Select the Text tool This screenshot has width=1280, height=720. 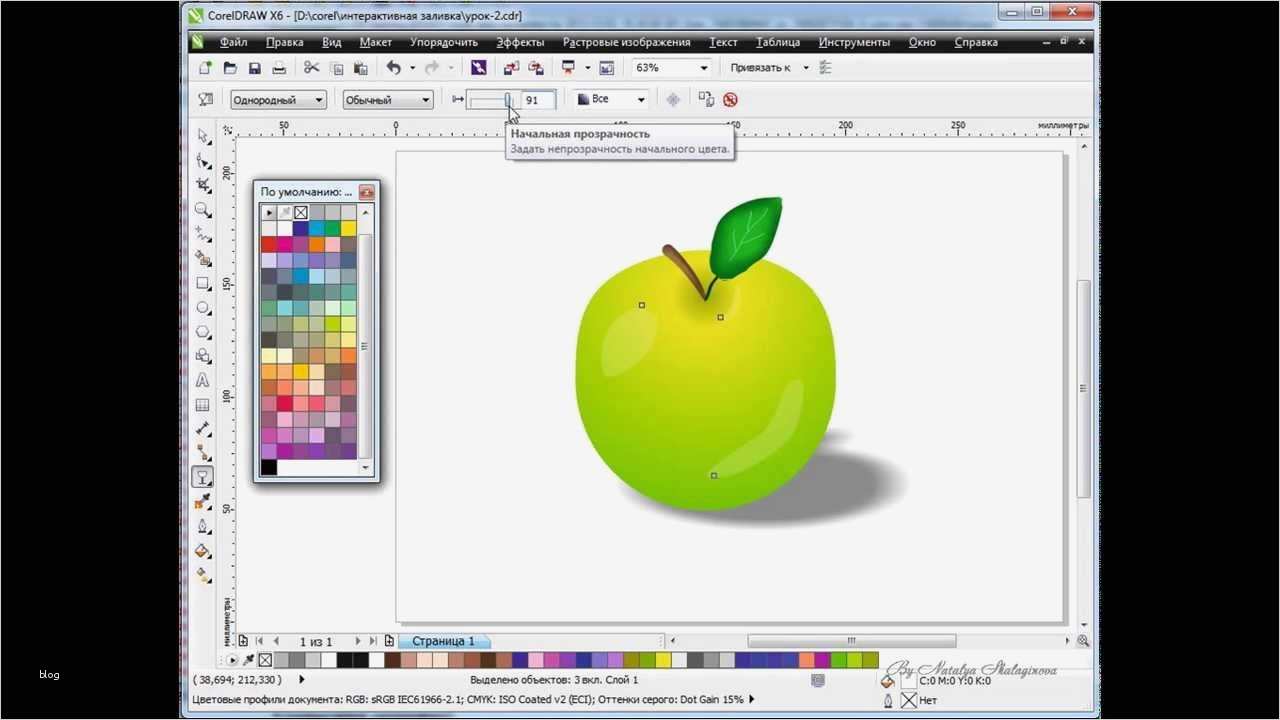[x=203, y=380]
